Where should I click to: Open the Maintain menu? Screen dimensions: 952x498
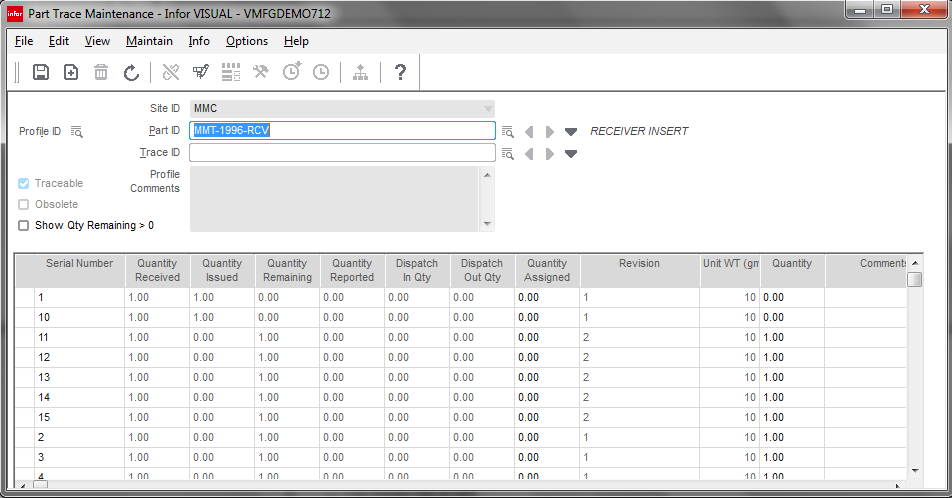point(149,41)
